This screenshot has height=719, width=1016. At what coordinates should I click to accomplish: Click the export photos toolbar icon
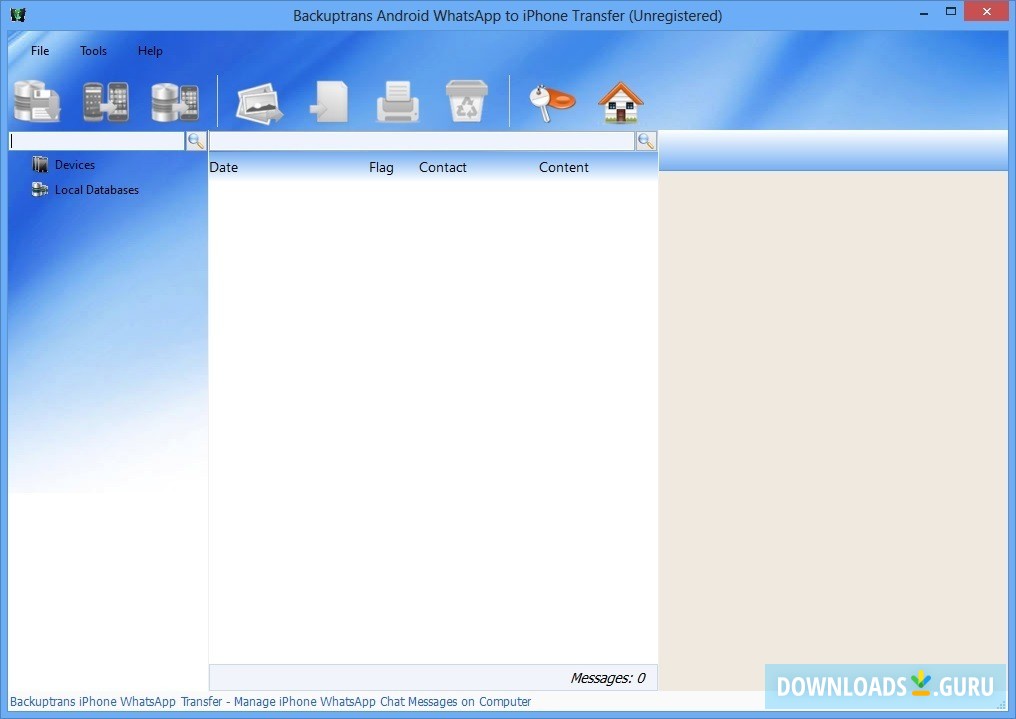point(259,102)
